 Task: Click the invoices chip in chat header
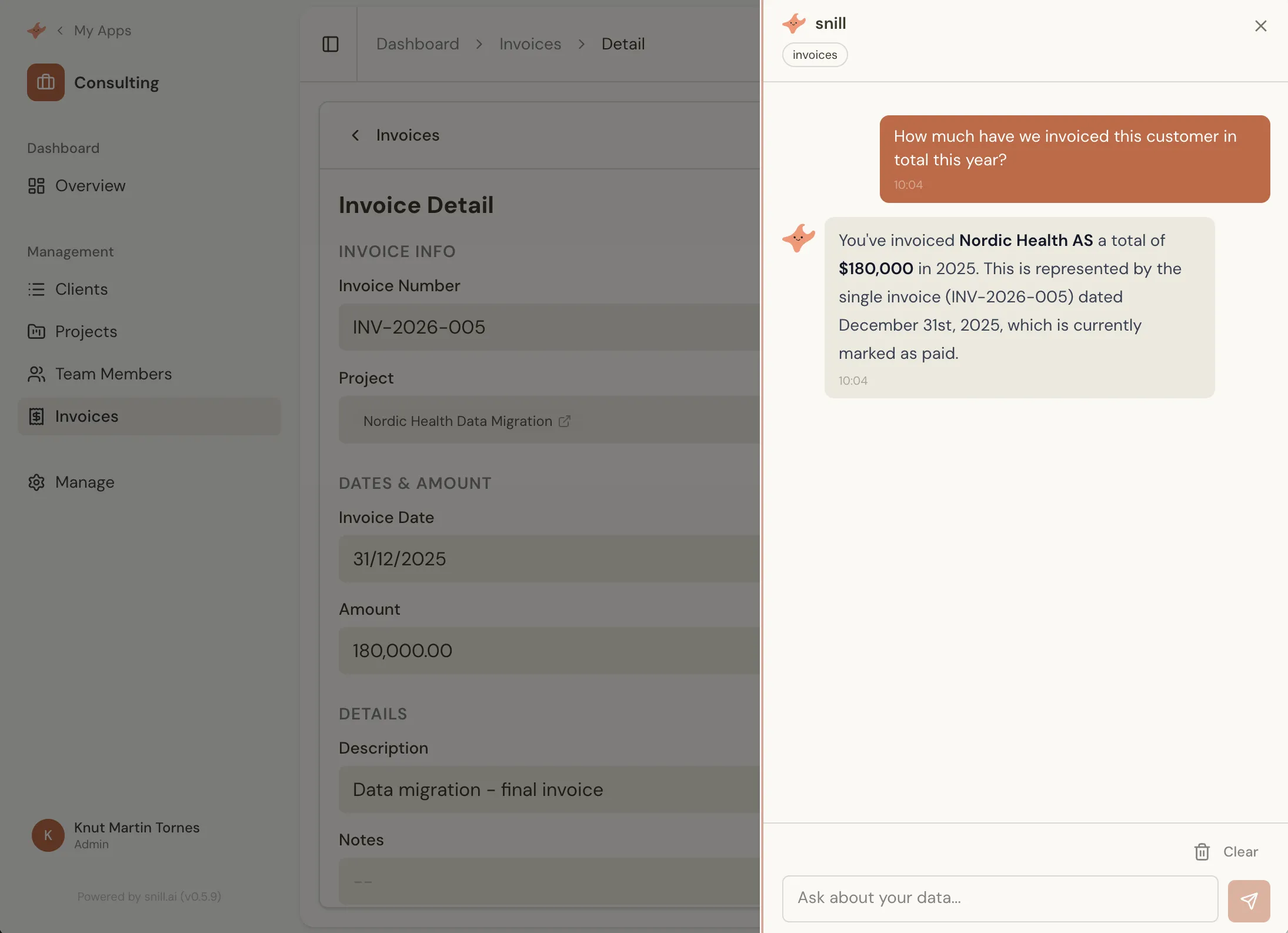815,54
